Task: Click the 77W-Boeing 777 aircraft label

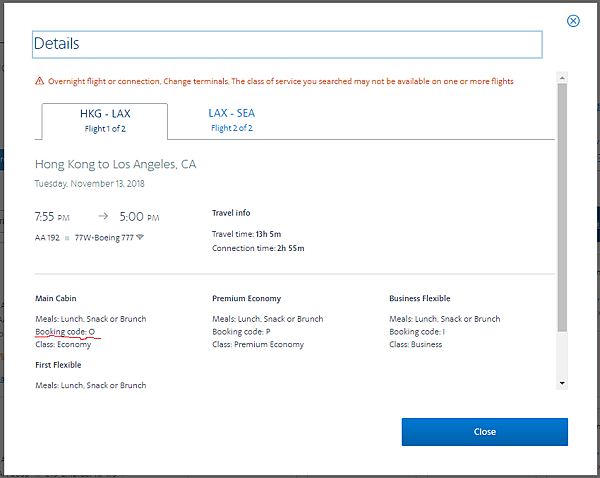Action: click(104, 237)
